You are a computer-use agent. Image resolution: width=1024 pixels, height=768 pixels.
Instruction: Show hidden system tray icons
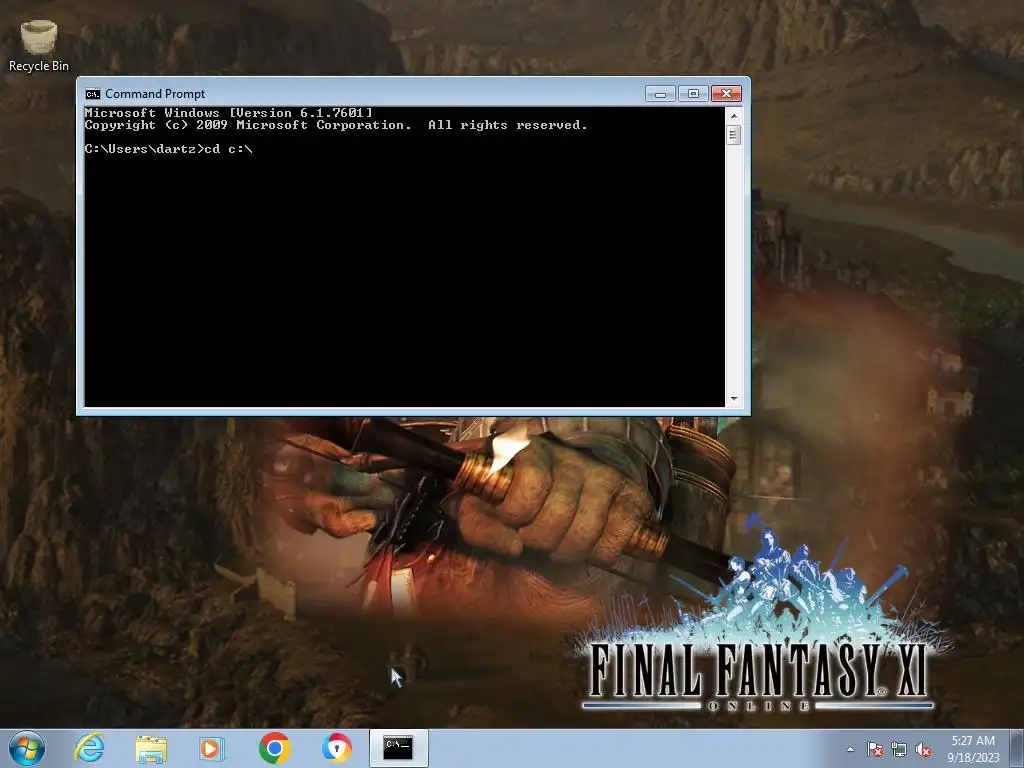point(850,749)
